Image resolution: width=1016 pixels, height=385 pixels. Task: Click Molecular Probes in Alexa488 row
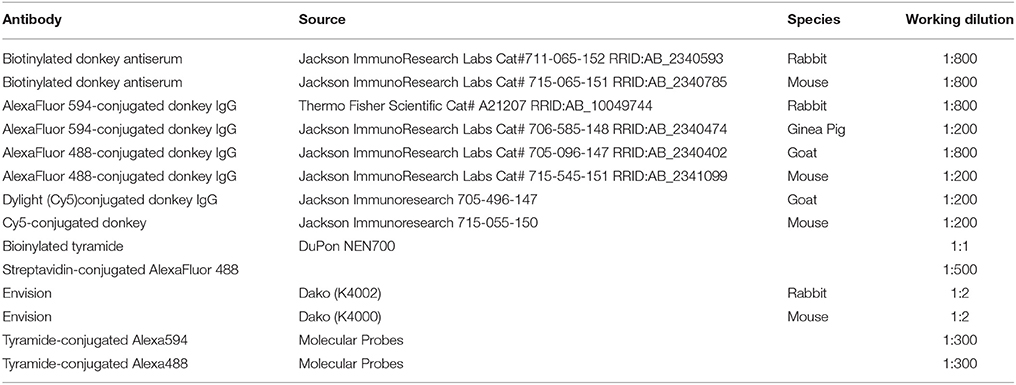[x=351, y=364]
